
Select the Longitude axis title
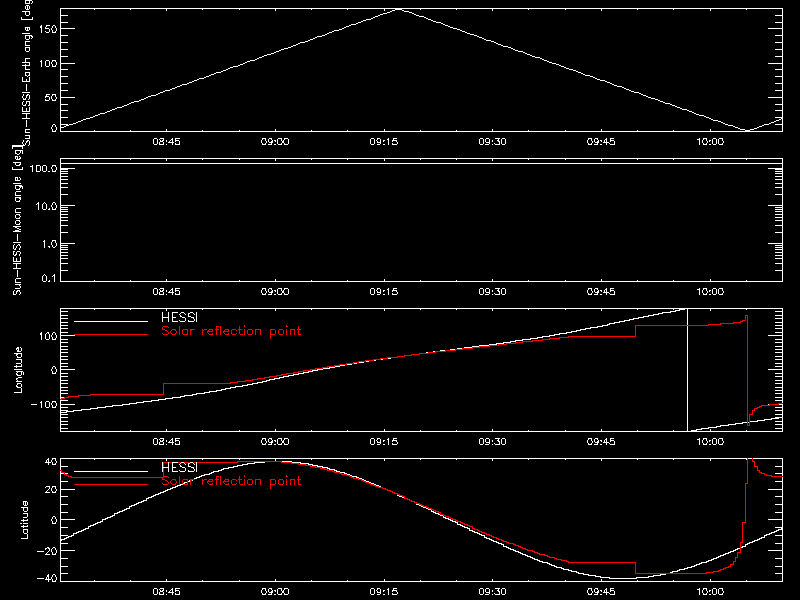[x=18, y=370]
